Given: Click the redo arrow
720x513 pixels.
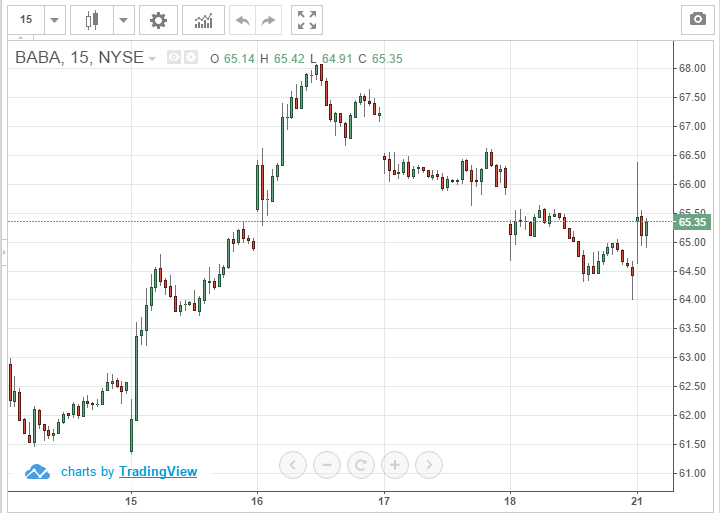Looking at the screenshot, I should pyautogui.click(x=268, y=20).
